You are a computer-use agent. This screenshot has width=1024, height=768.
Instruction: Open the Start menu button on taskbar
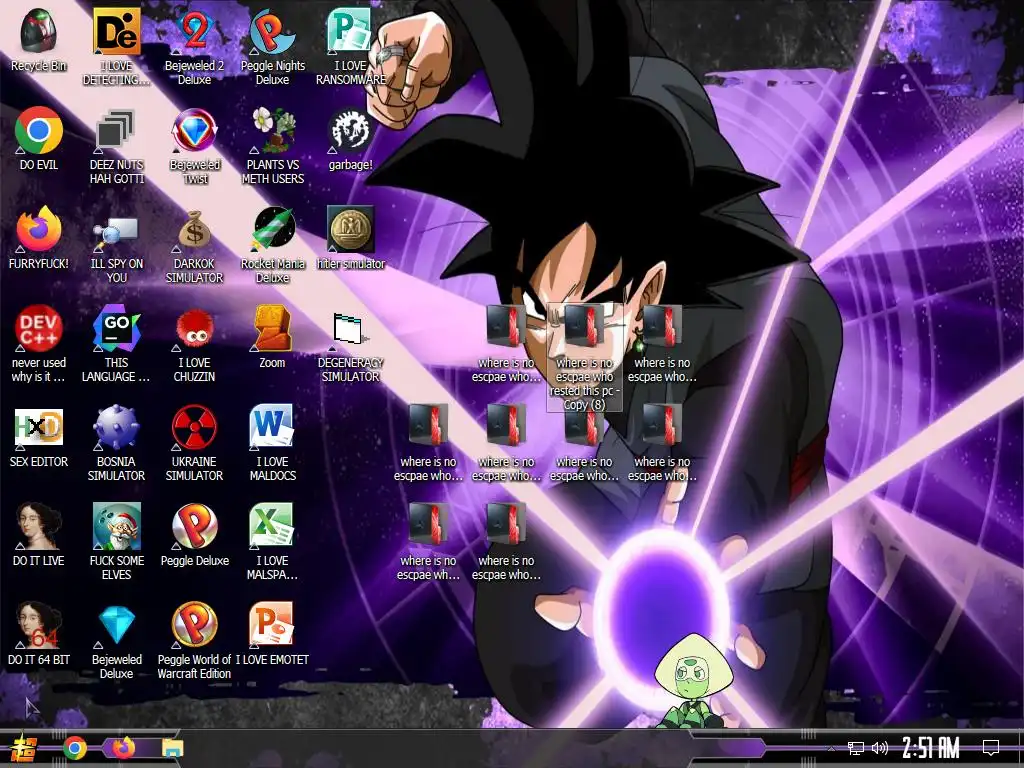(24, 749)
